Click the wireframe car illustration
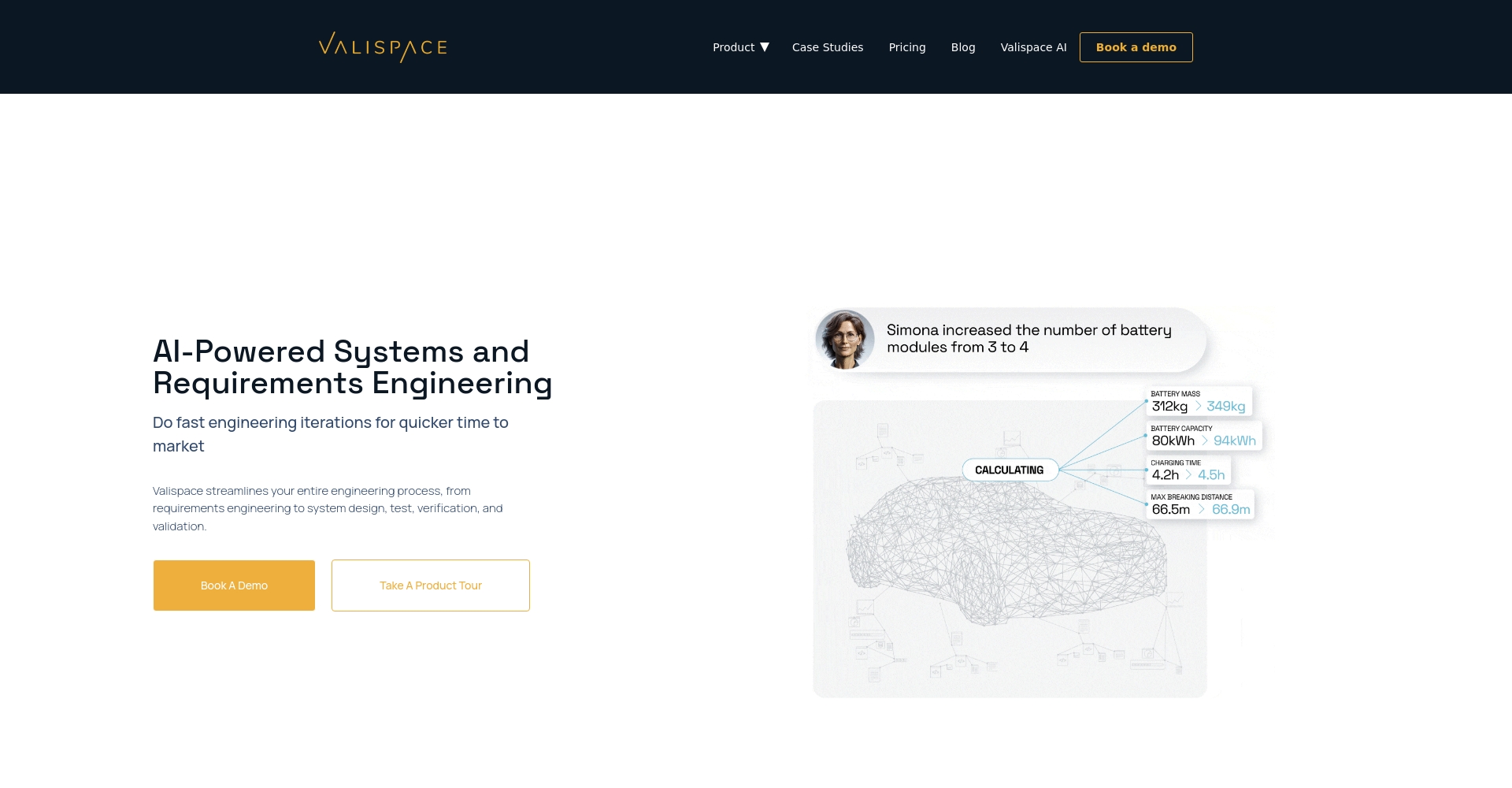1512x788 pixels. click(1006, 552)
